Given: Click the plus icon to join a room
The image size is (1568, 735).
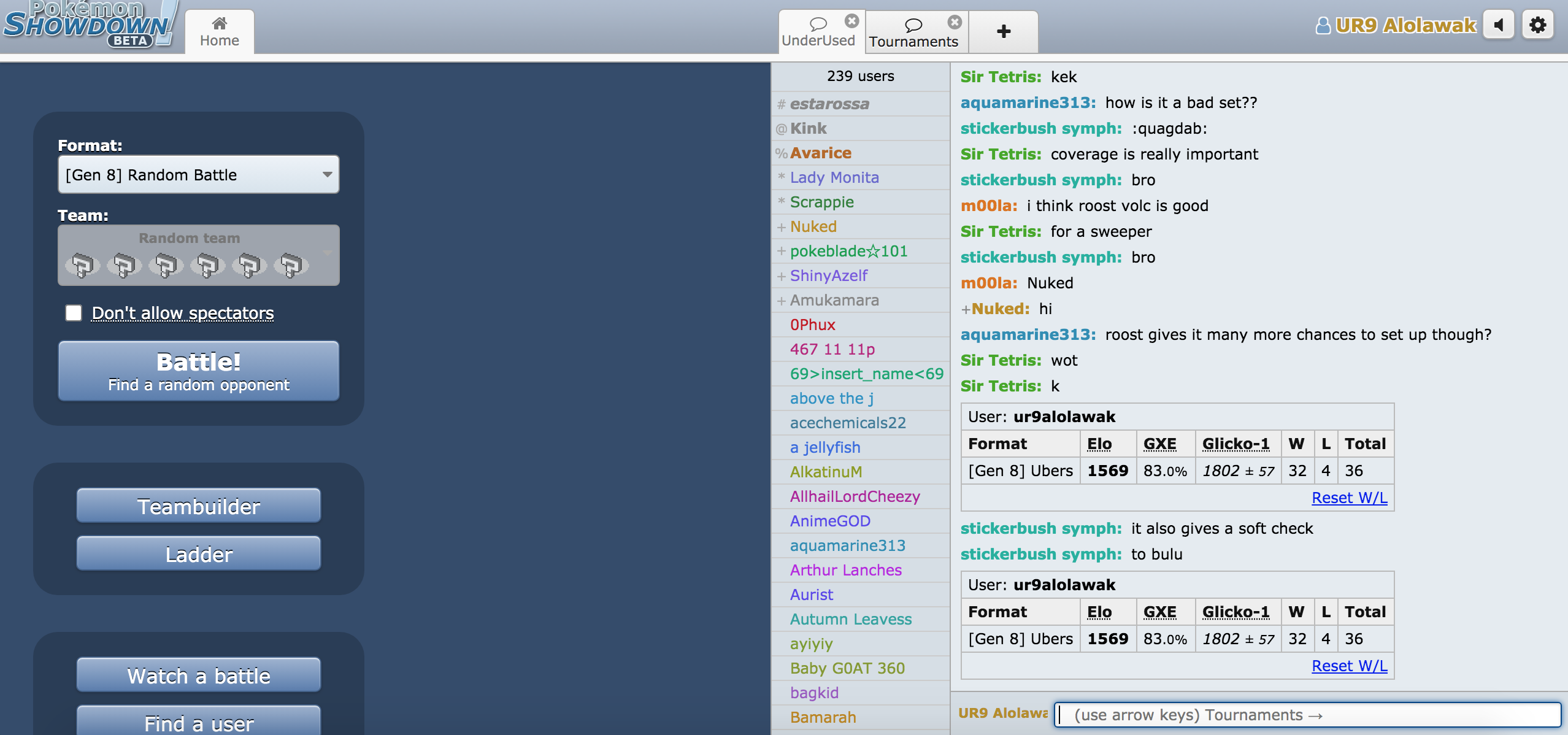Looking at the screenshot, I should pos(1004,31).
